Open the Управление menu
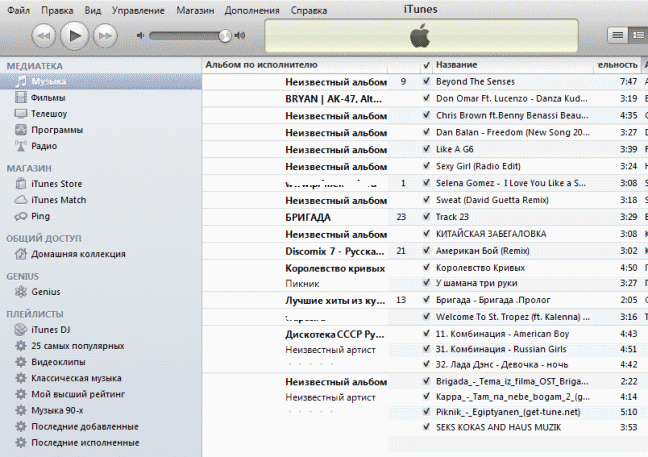This screenshot has width=648, height=457. [x=138, y=10]
